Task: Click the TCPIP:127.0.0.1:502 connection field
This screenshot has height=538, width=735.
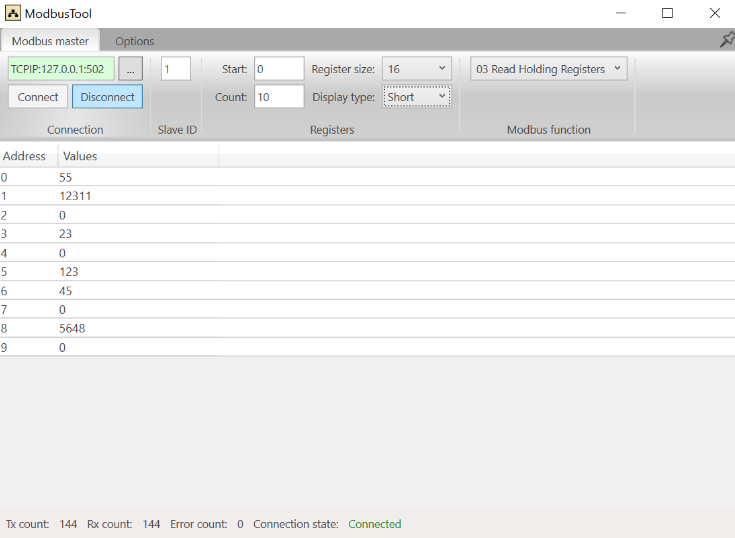Action: tap(61, 69)
